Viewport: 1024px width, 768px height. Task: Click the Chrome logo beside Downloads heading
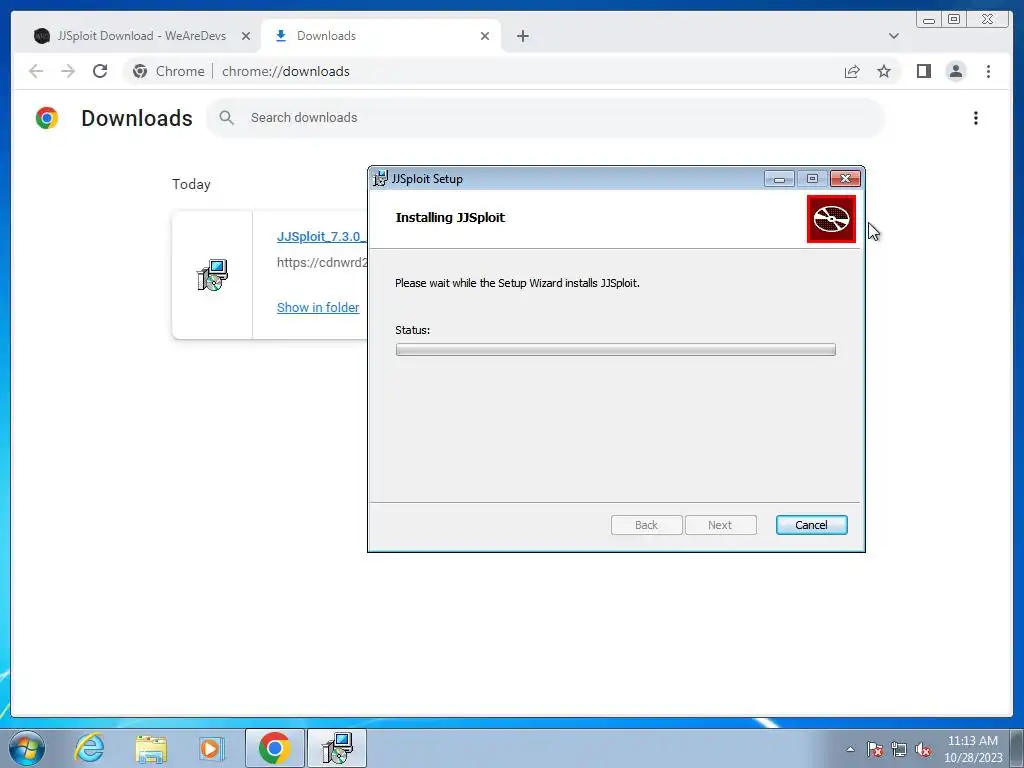tap(47, 118)
